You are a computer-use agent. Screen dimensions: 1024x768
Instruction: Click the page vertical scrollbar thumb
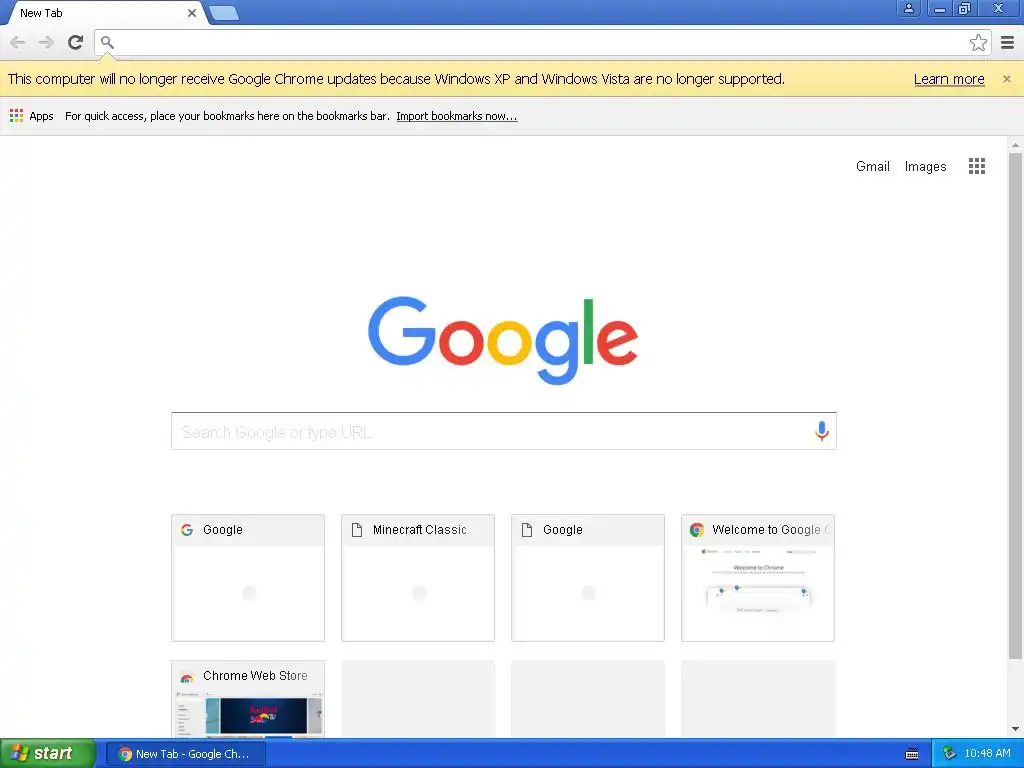tap(1015, 405)
